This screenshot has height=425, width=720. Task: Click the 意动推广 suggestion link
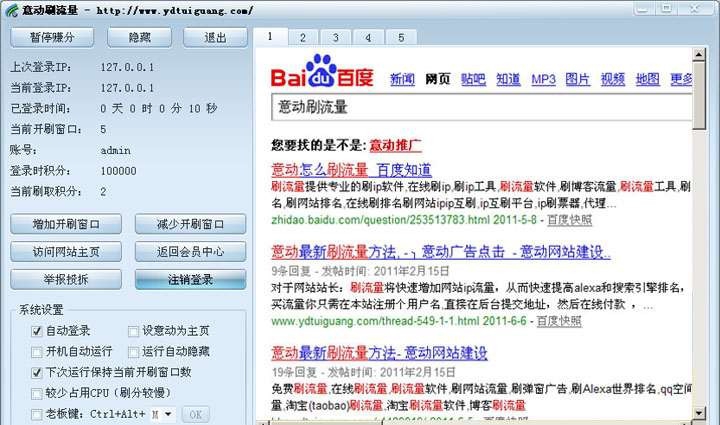(395, 145)
